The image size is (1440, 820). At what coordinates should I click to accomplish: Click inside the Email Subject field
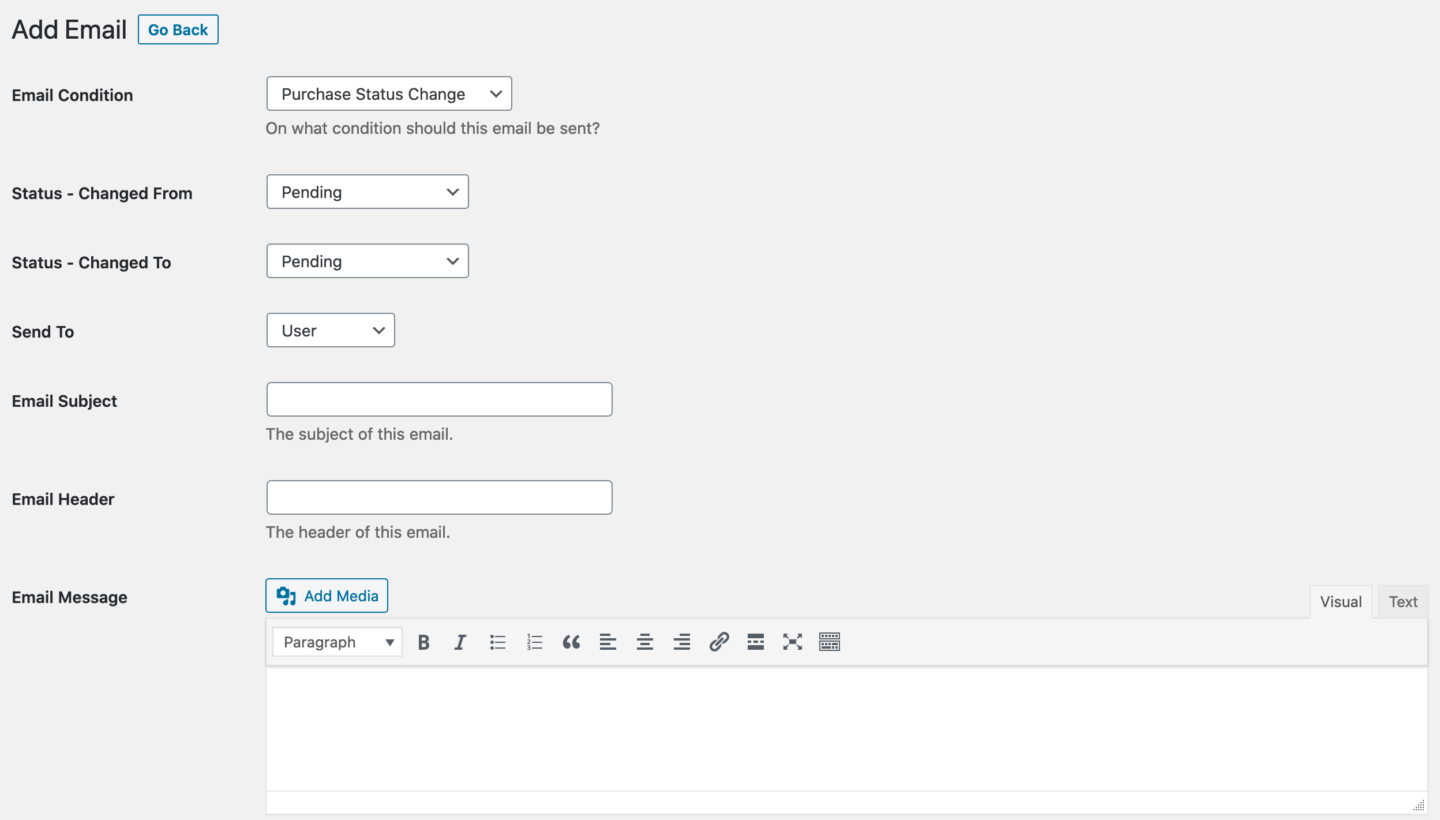coord(438,398)
